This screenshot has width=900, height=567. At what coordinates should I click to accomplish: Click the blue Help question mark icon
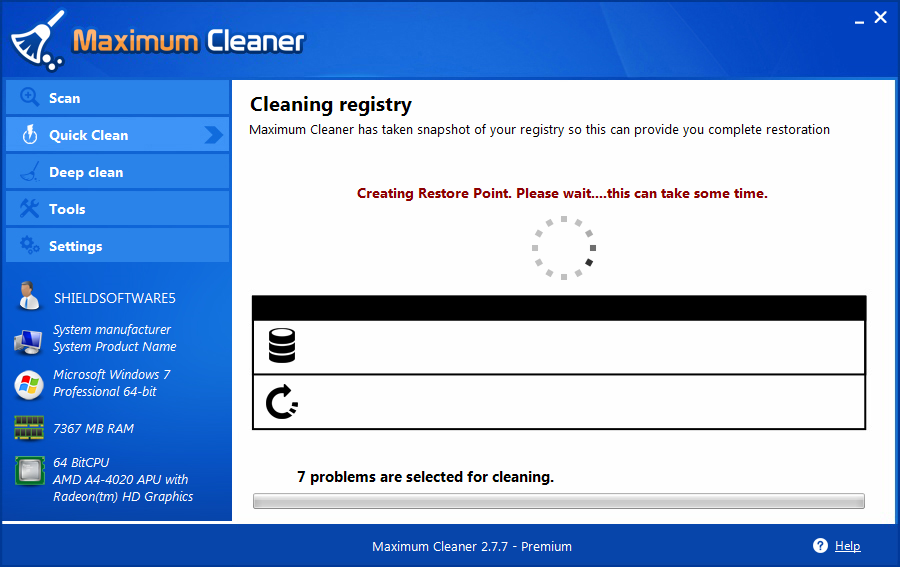click(820, 546)
